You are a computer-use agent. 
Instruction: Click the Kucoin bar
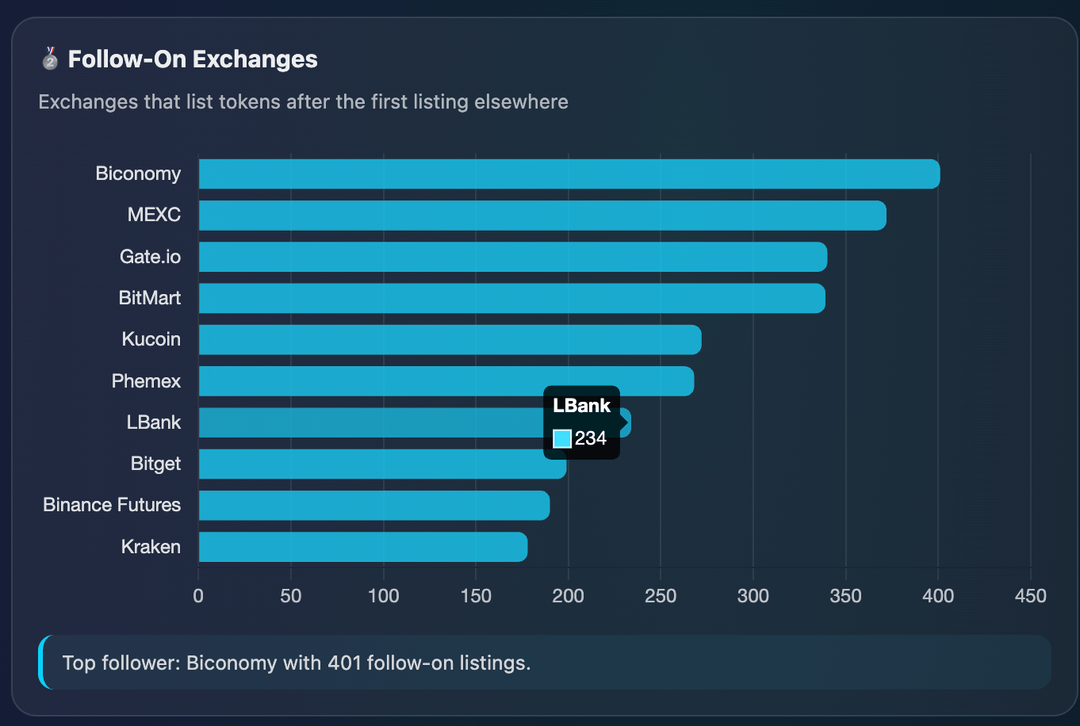(x=449, y=339)
